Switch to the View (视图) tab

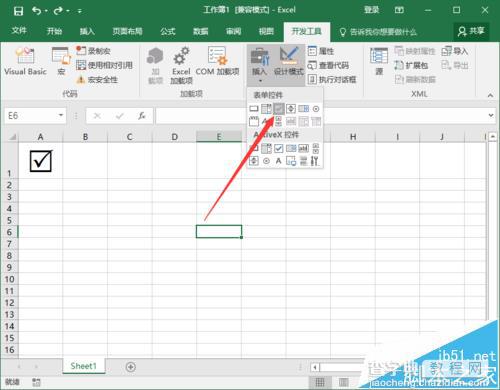266,31
